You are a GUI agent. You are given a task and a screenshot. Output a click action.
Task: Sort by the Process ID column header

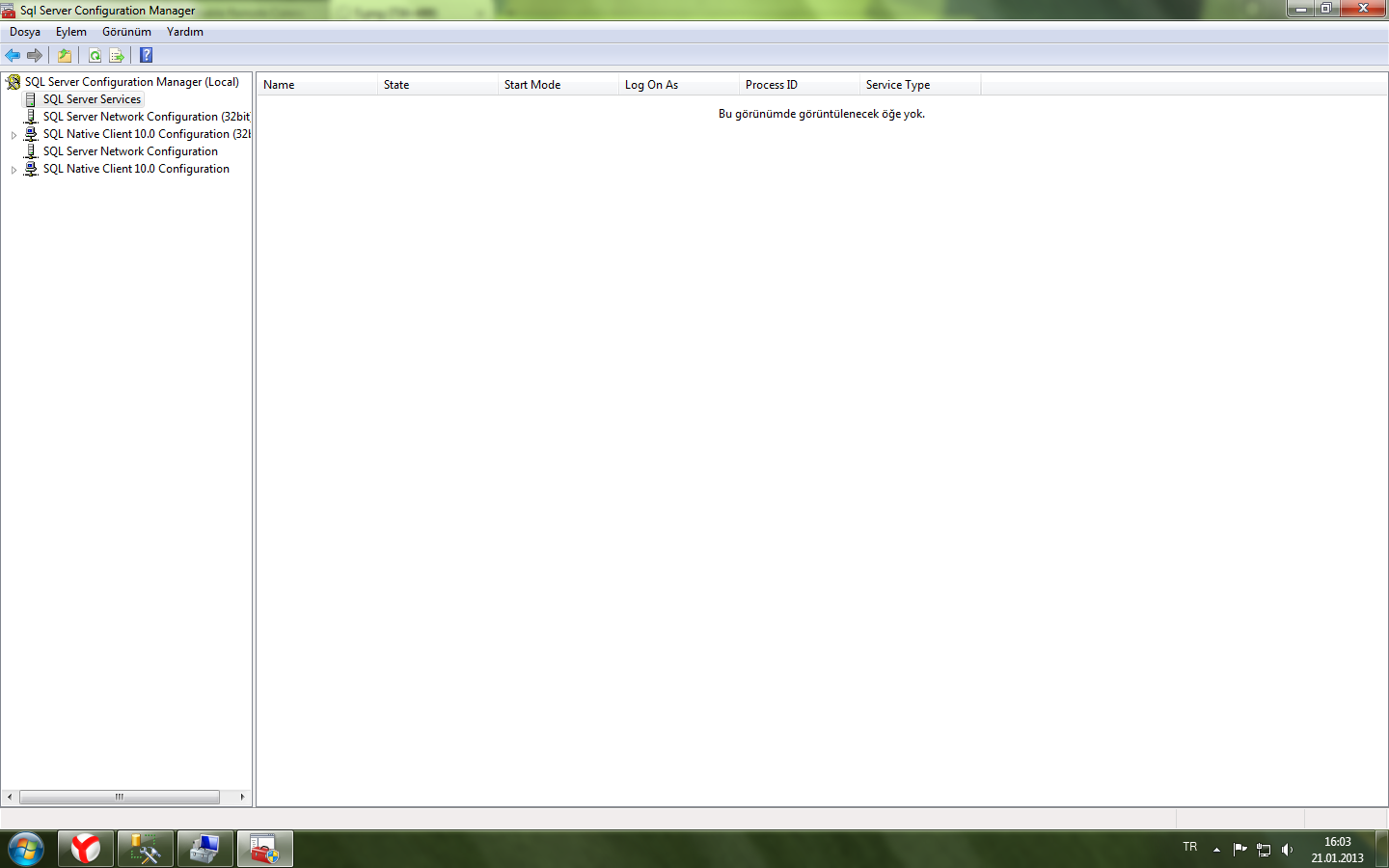coord(800,85)
